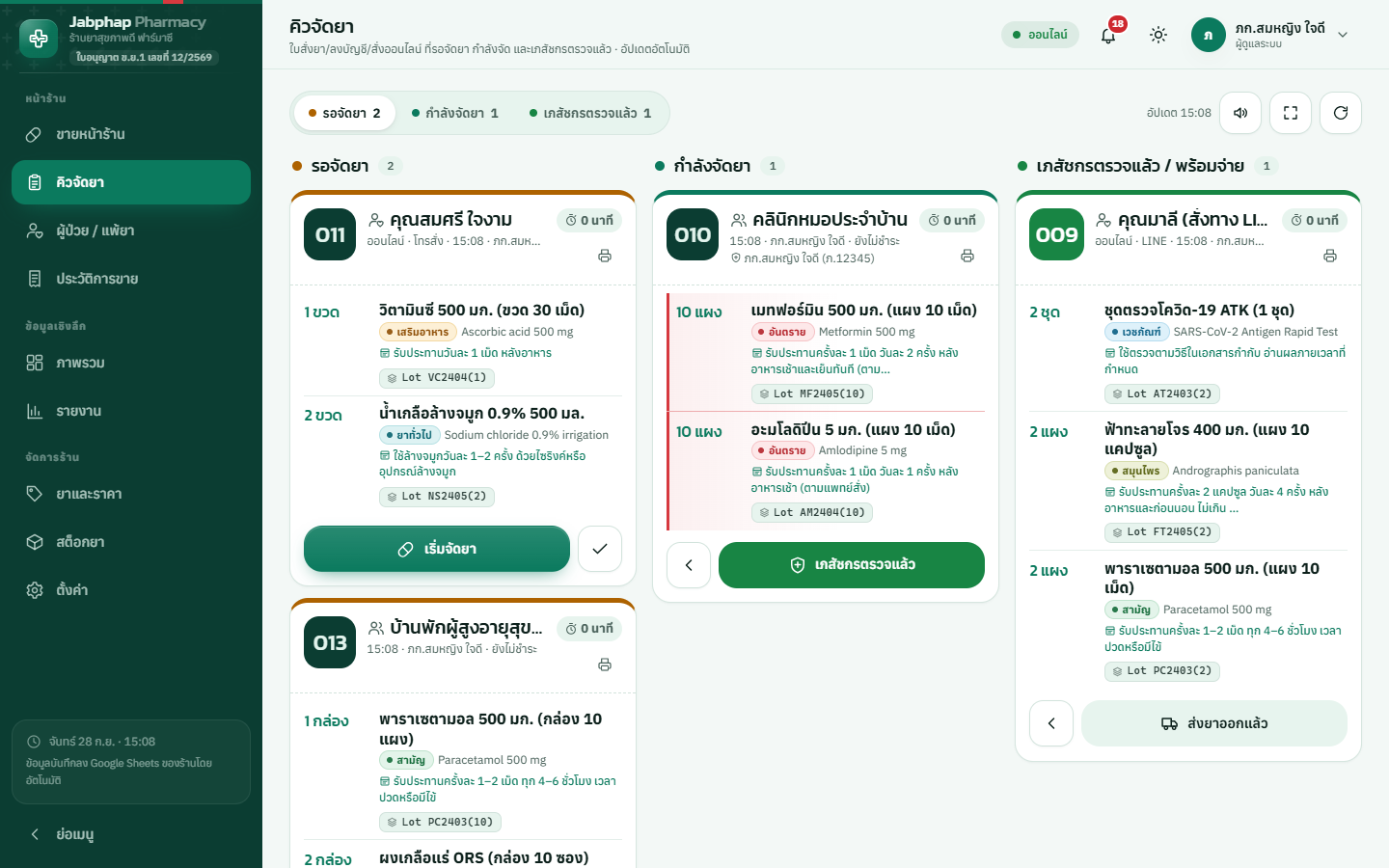Toggle the sound alert speaker button
The height and width of the screenshot is (868, 1389).
[x=1240, y=113]
